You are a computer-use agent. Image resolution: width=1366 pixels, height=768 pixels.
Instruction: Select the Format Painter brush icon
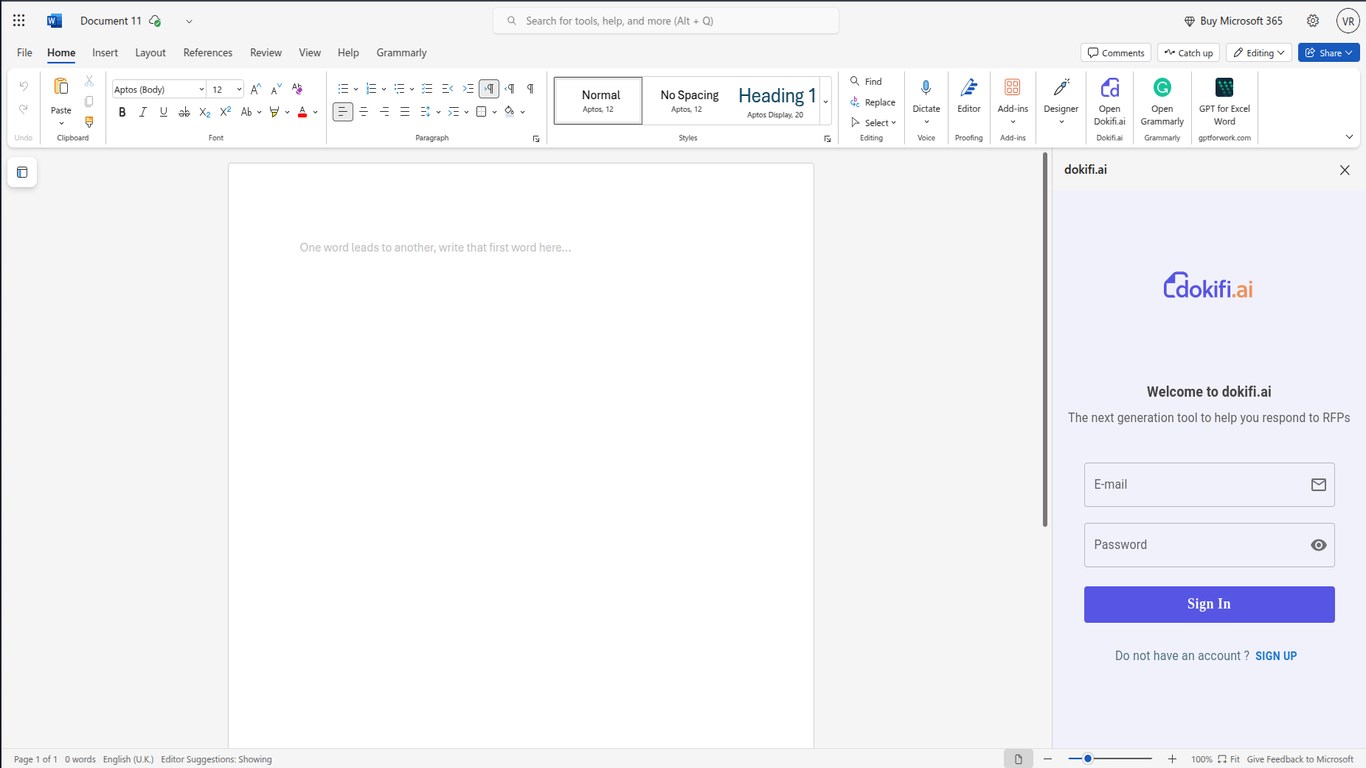click(89, 122)
